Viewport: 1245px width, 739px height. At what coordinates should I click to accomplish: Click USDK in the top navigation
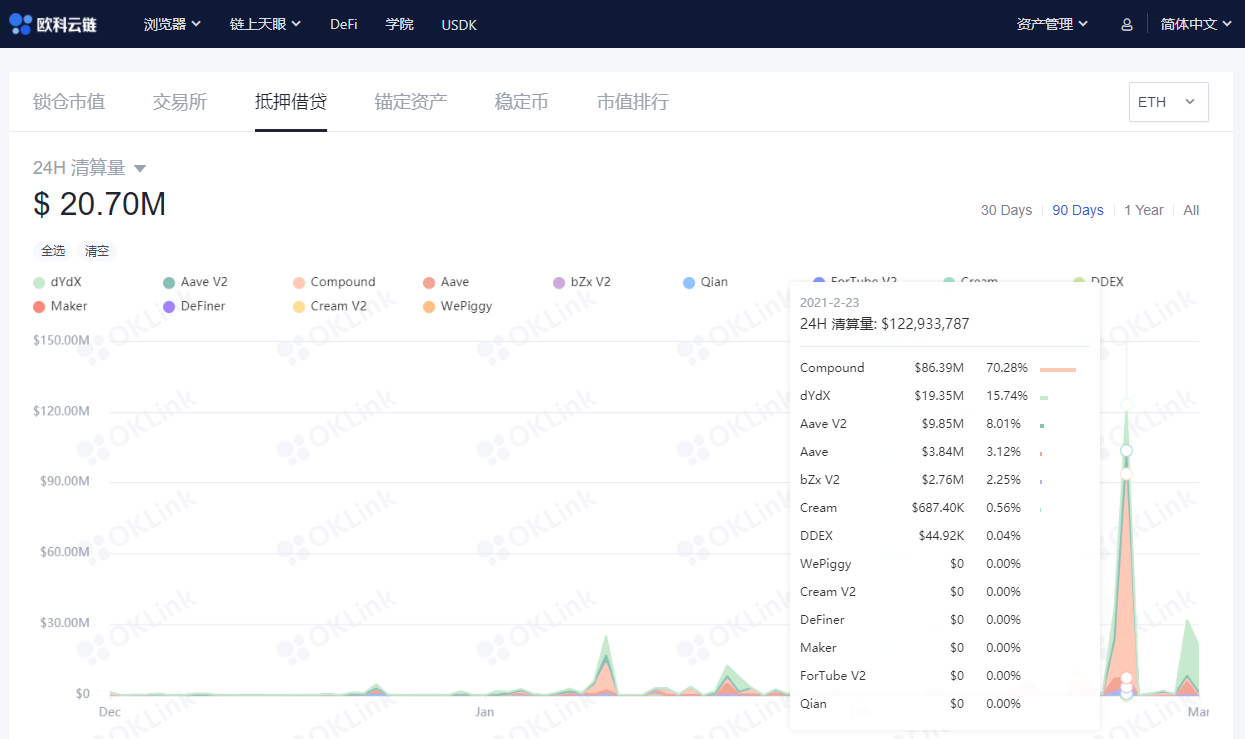(458, 24)
